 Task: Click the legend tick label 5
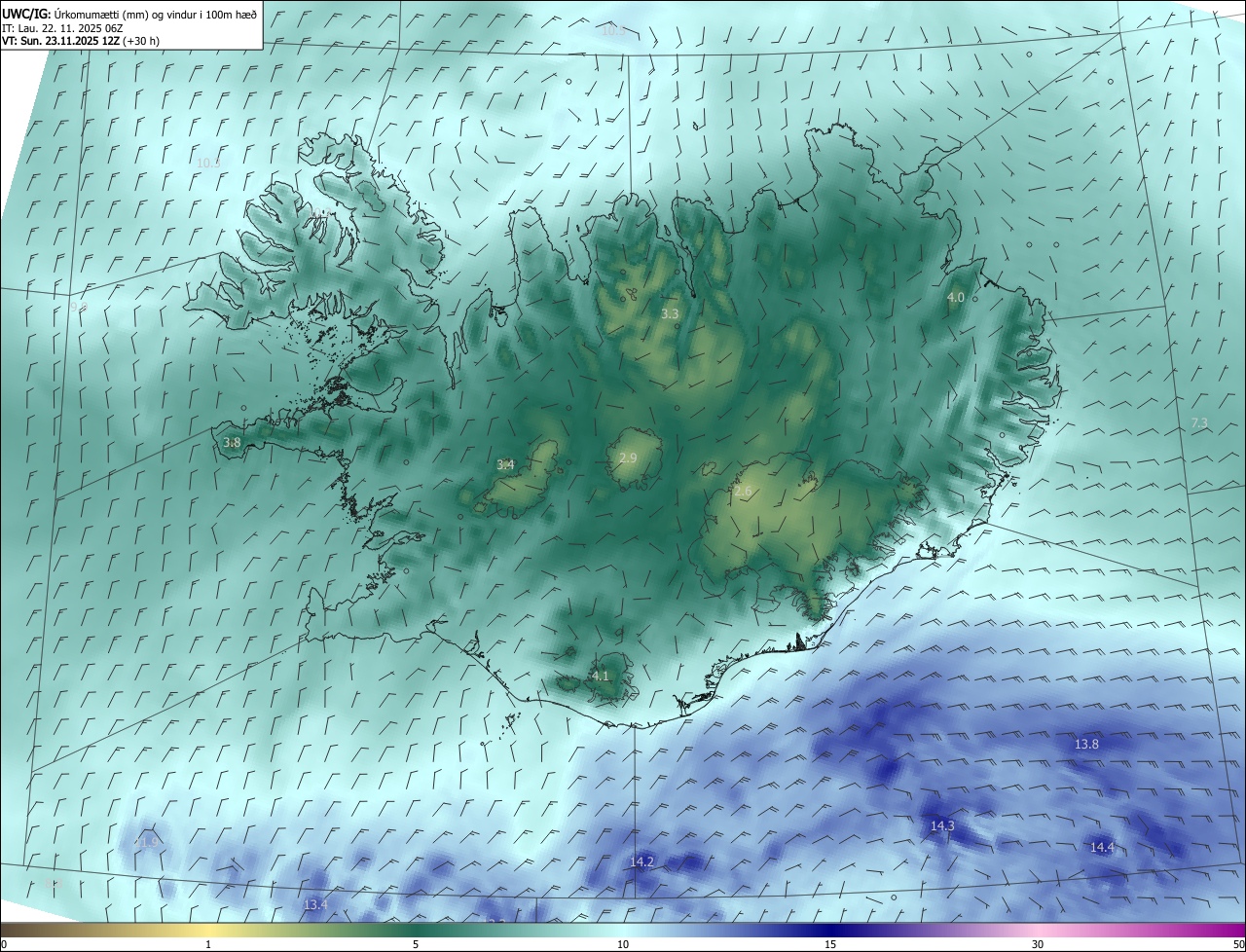(416, 944)
